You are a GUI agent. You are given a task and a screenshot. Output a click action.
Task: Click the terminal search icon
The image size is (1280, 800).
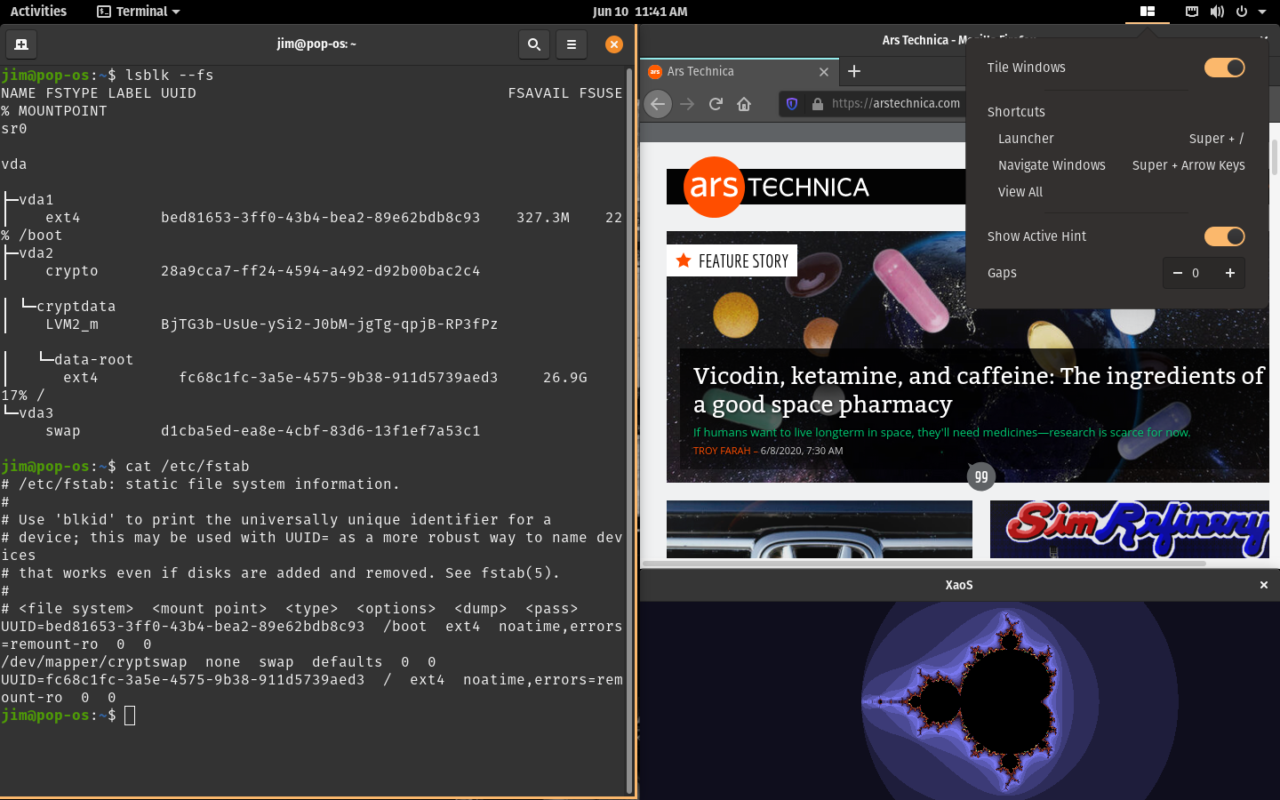click(533, 44)
